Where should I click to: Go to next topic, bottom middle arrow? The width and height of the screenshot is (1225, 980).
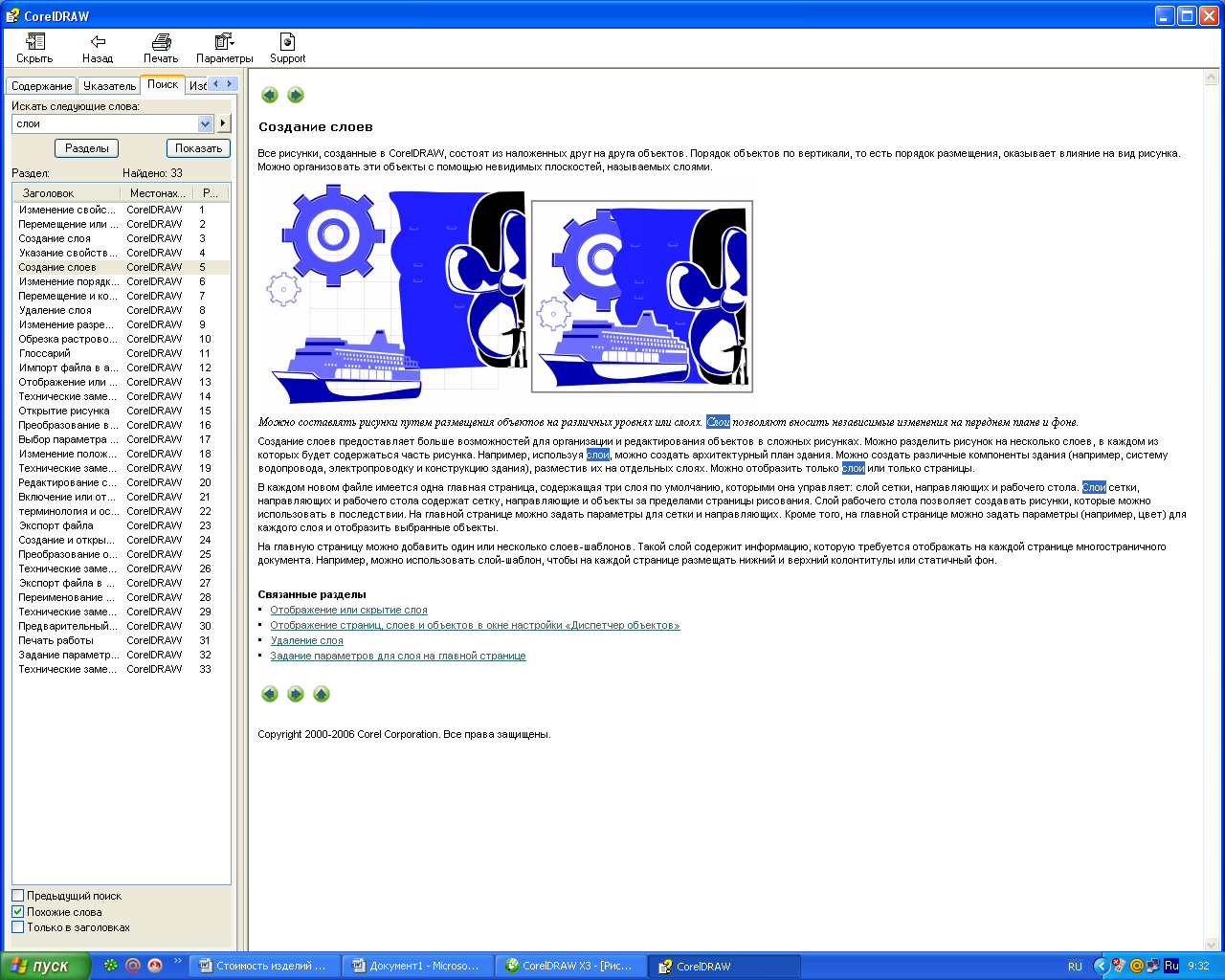point(296,694)
